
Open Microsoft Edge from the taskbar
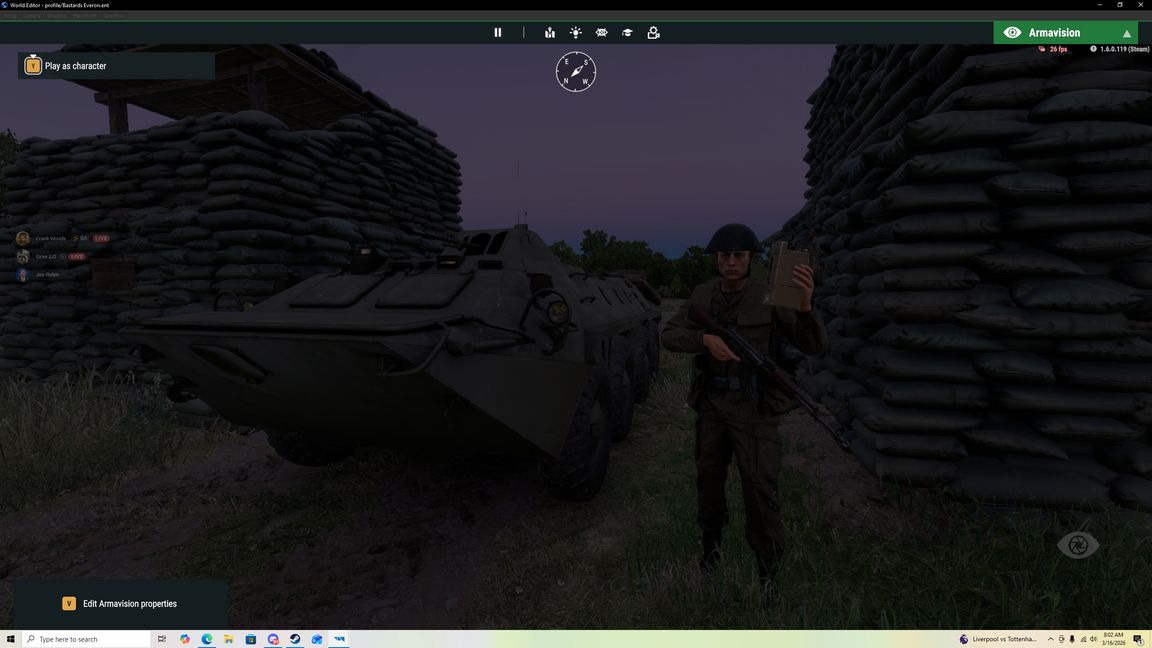pos(207,639)
